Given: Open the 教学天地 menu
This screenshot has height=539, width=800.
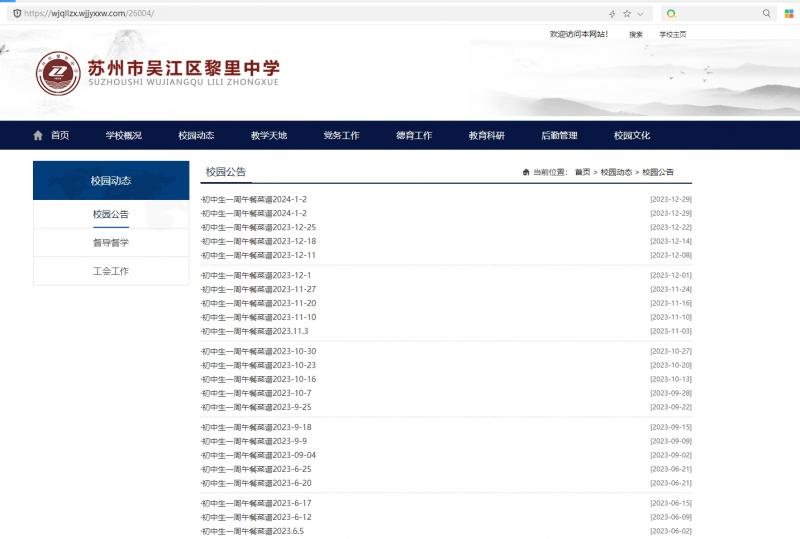Looking at the screenshot, I should click(x=268, y=135).
